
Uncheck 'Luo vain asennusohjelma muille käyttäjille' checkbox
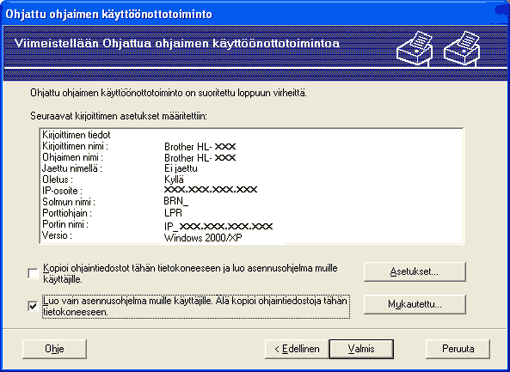pos(33,306)
